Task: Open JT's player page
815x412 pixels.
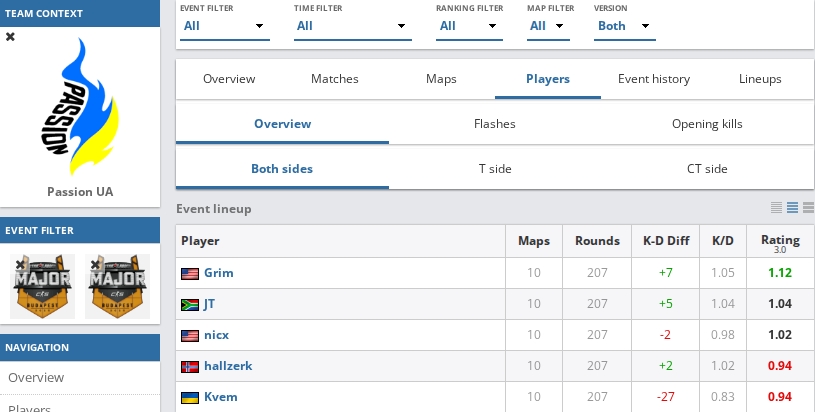Action: coord(209,304)
